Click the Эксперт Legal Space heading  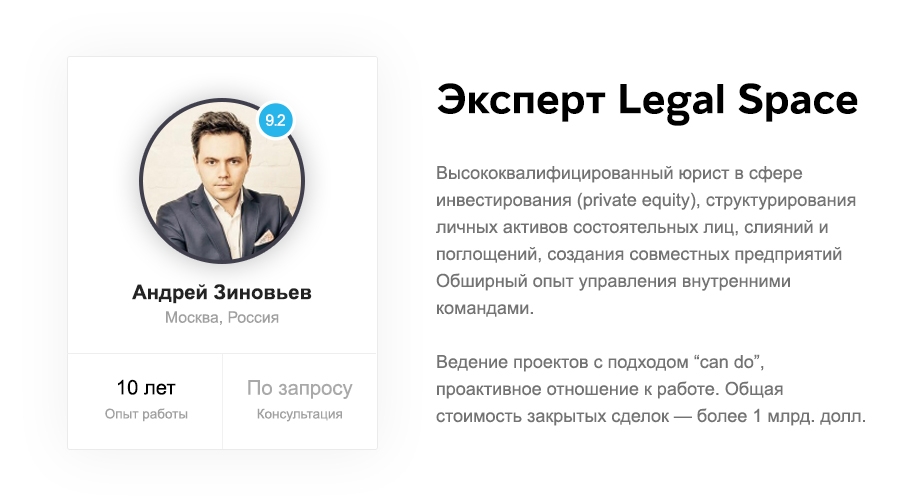coord(647,101)
